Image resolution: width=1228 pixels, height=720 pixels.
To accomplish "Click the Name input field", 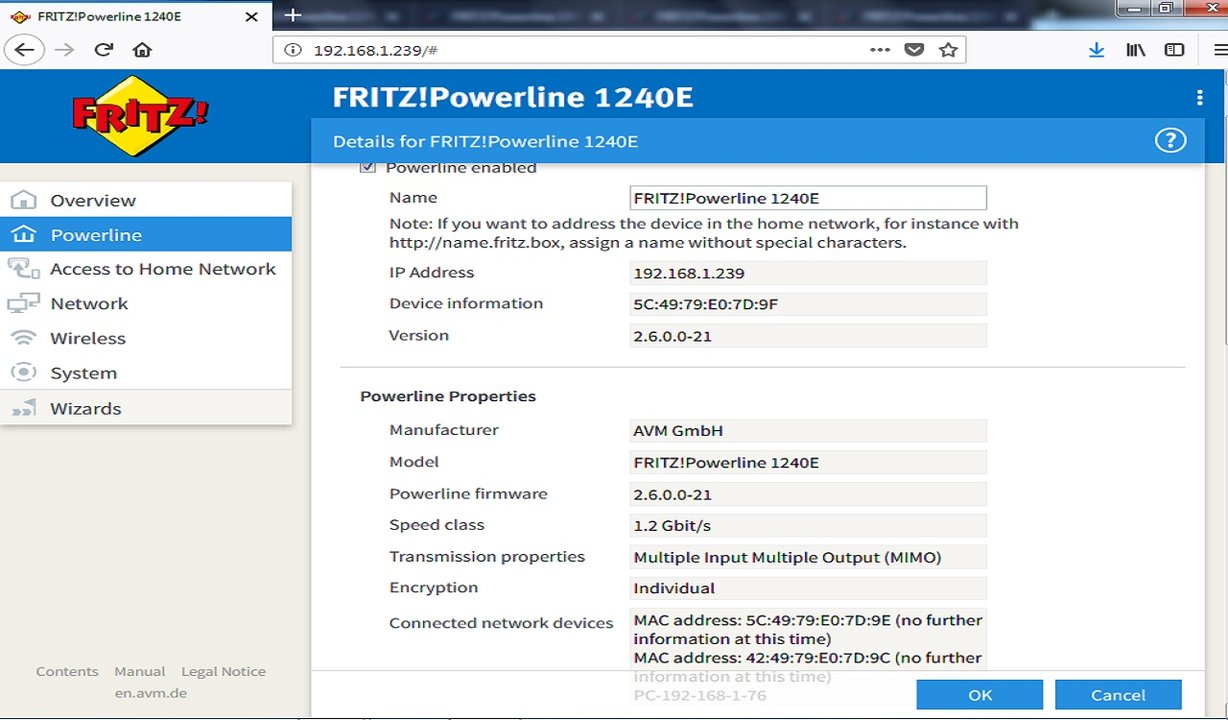I will pyautogui.click(x=808, y=198).
